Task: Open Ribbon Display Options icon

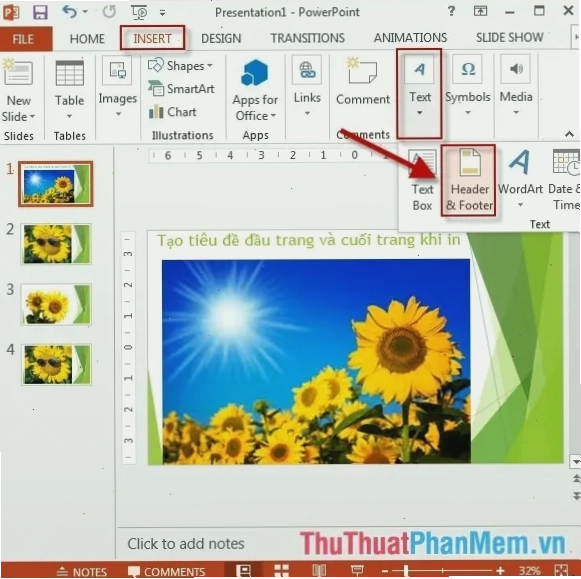Action: pyautogui.click(x=480, y=11)
